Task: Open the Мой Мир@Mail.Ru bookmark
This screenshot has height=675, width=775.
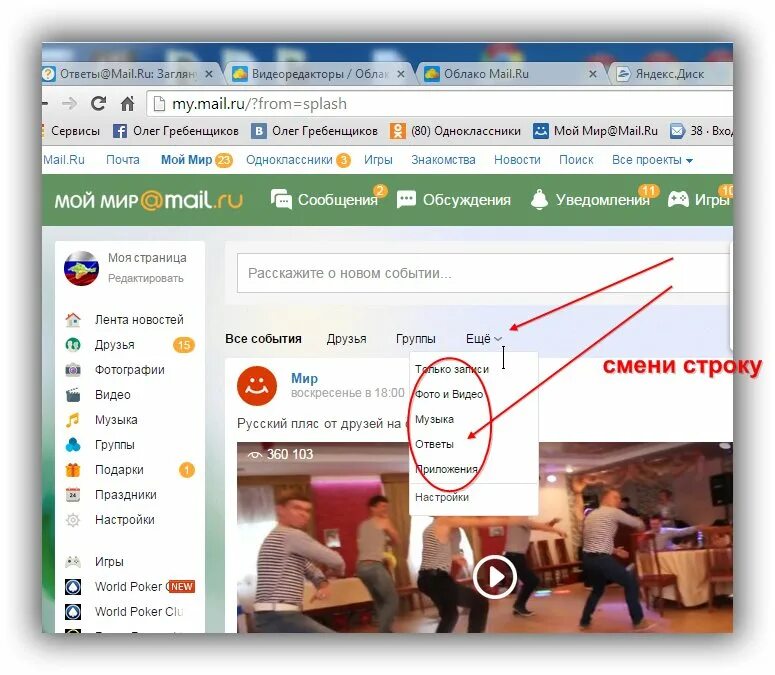Action: tap(596, 131)
